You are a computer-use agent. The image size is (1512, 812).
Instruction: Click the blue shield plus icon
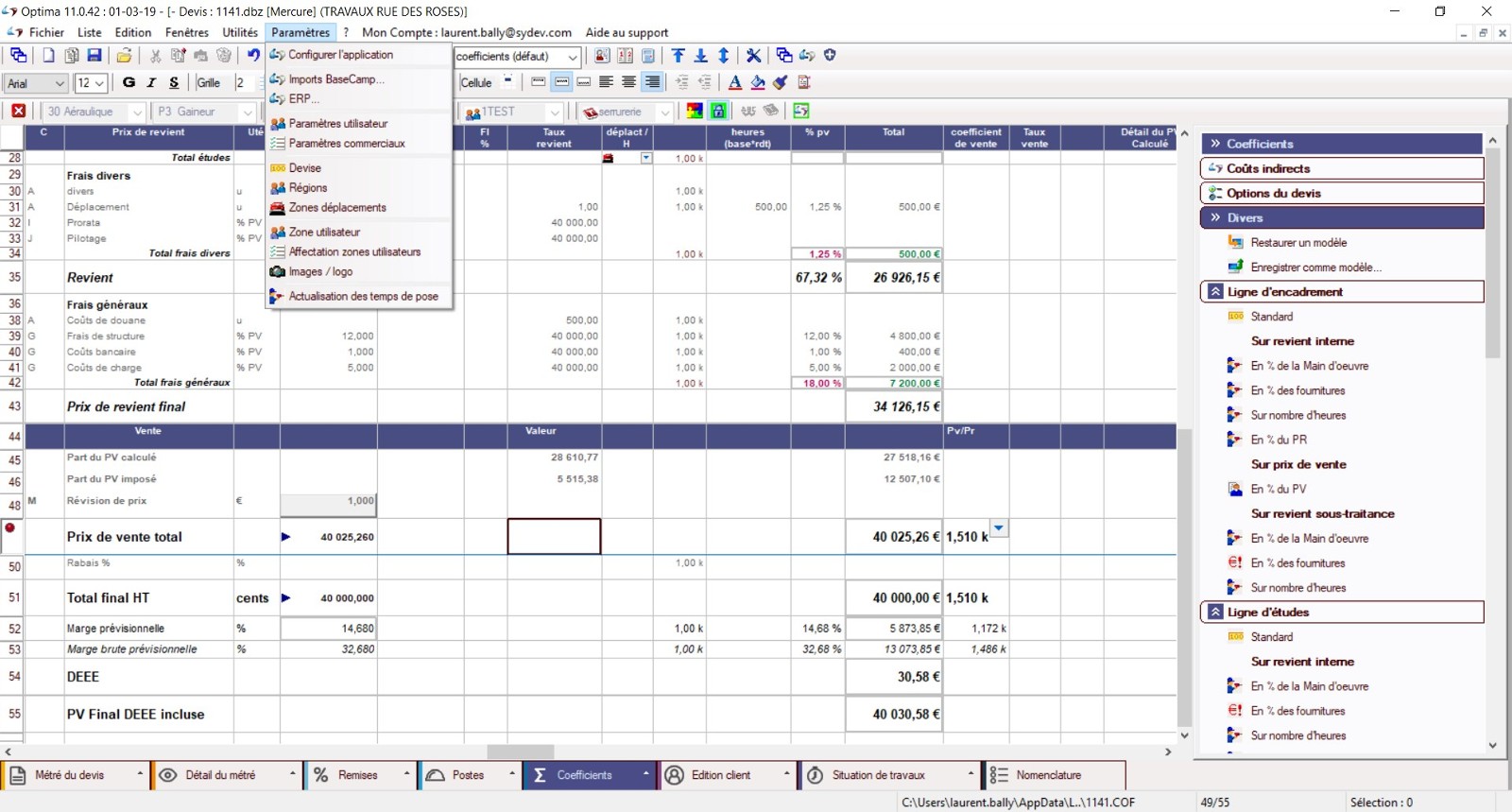(x=830, y=56)
